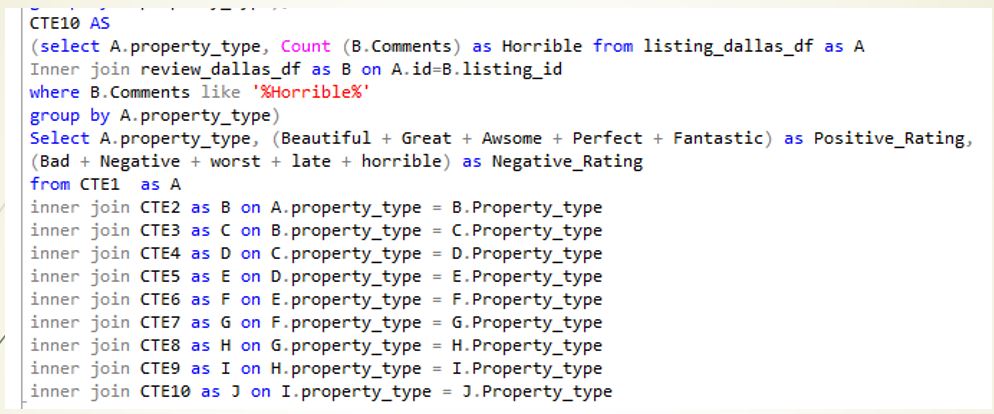Click 'CTE4' in the join list
The height and width of the screenshot is (414, 994).
coord(160,254)
